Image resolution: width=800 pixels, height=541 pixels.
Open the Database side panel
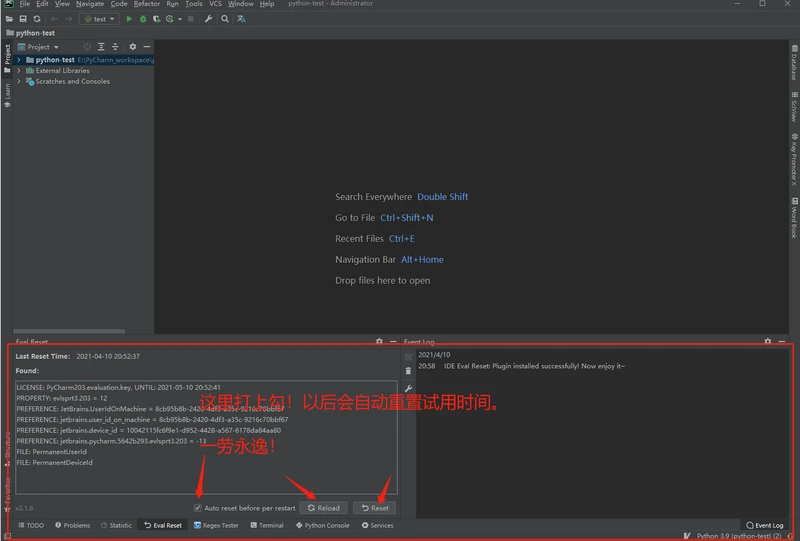pyautogui.click(x=794, y=67)
